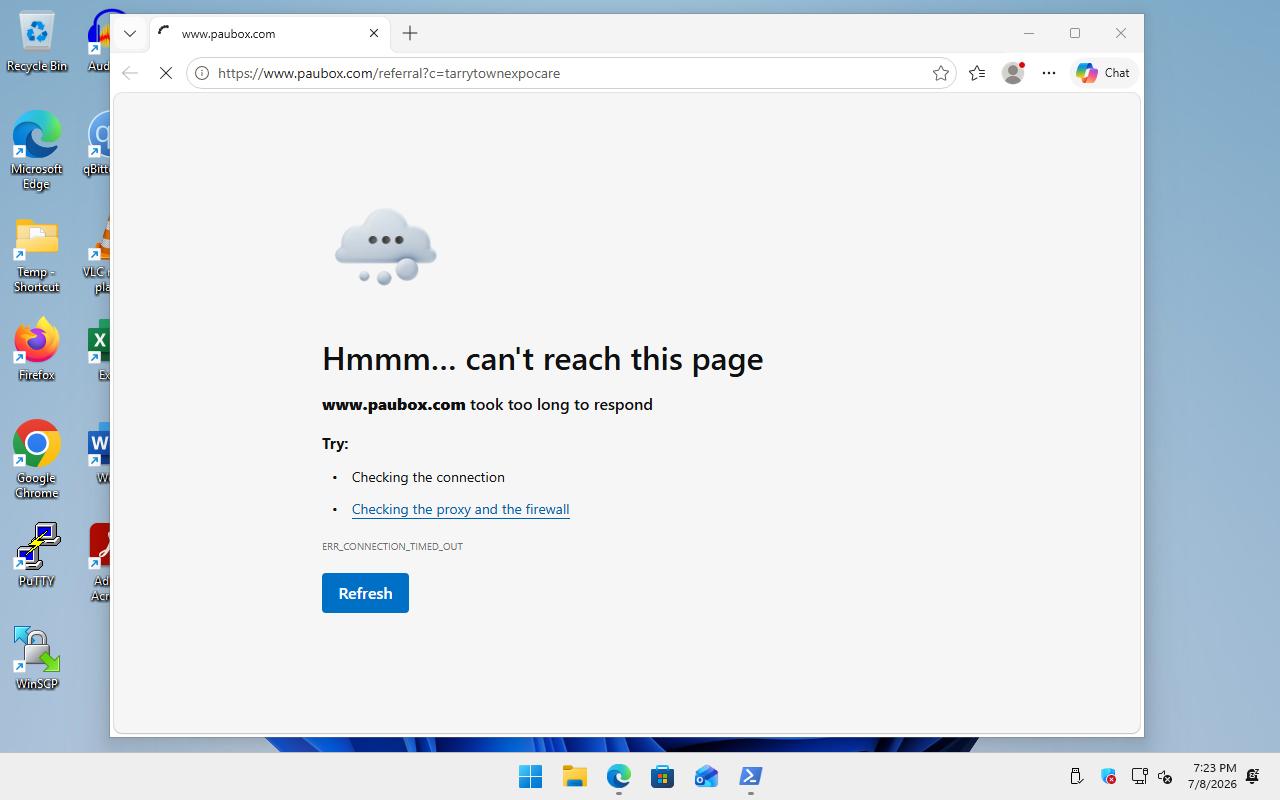Click the muted volume tray icon
The image size is (1280, 800).
[x=1165, y=776]
